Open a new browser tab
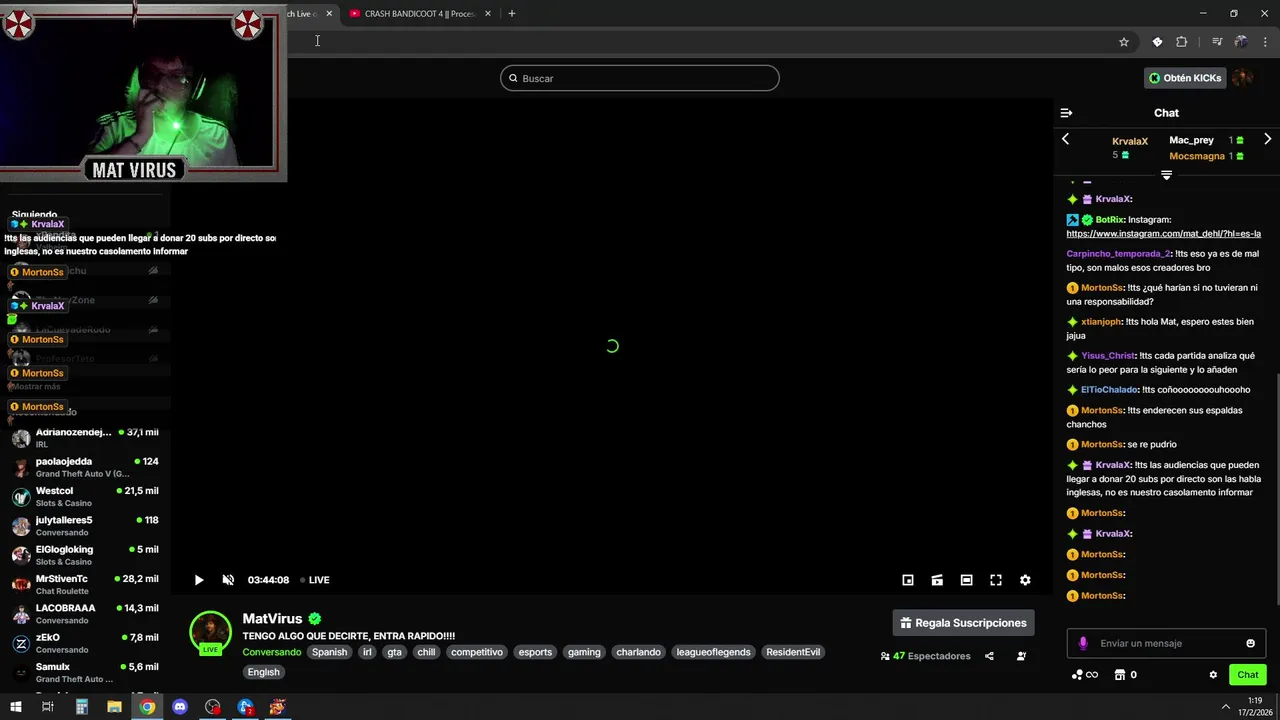This screenshot has width=1280, height=720. point(512,14)
